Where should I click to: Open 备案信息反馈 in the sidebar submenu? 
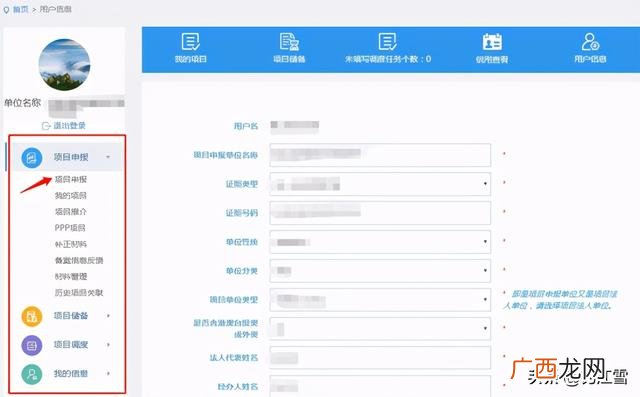(x=79, y=260)
